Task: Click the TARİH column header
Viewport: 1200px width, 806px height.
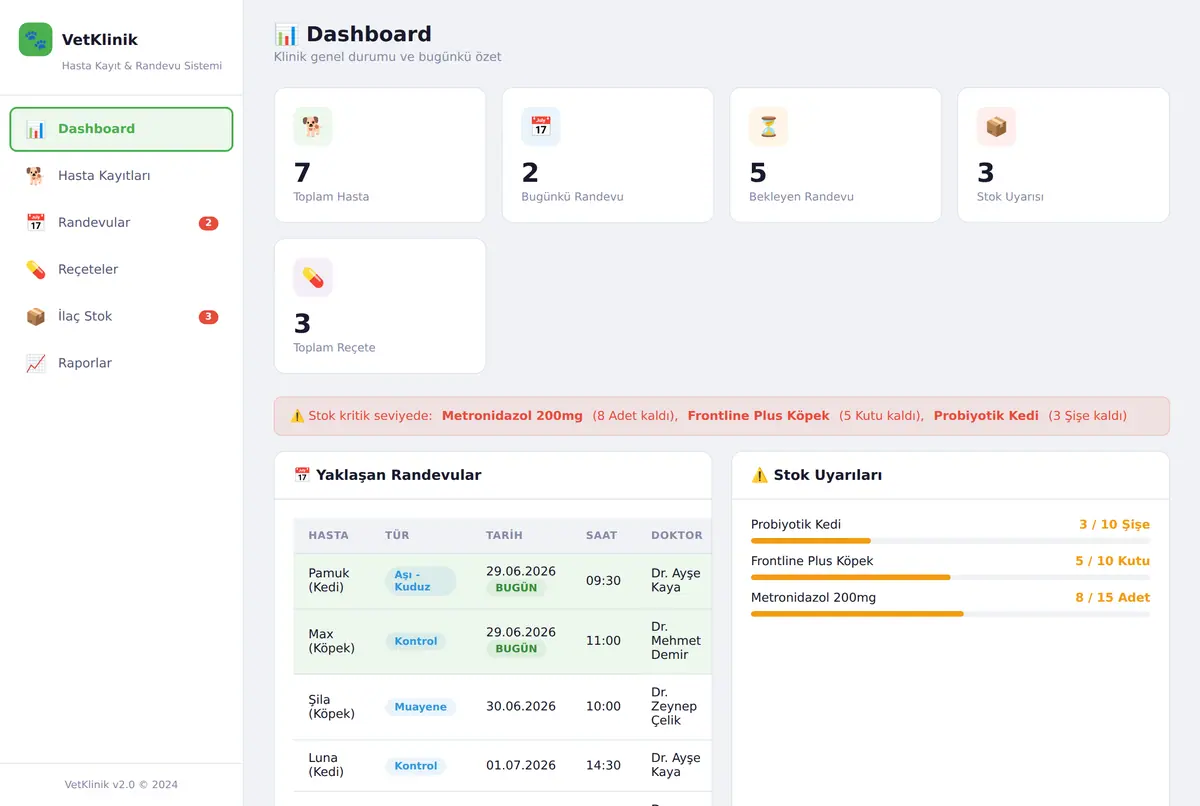Action: [x=504, y=536]
